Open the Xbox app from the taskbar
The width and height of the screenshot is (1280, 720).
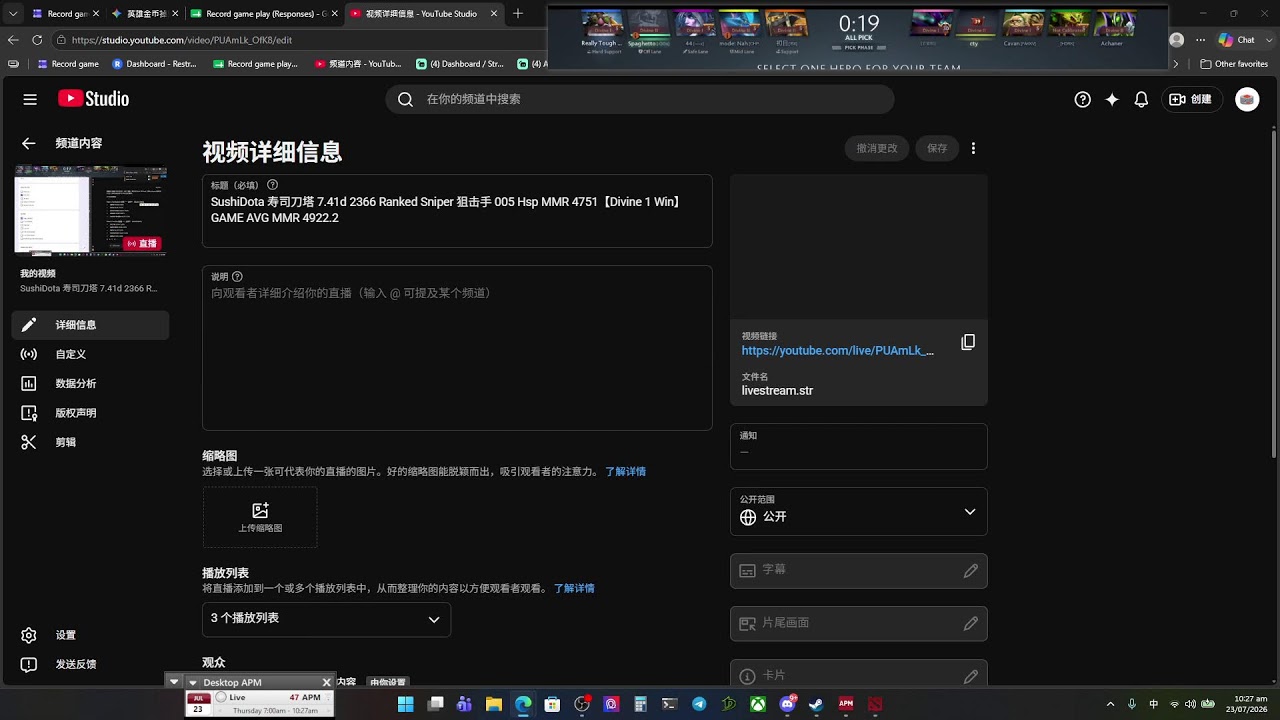(758, 704)
